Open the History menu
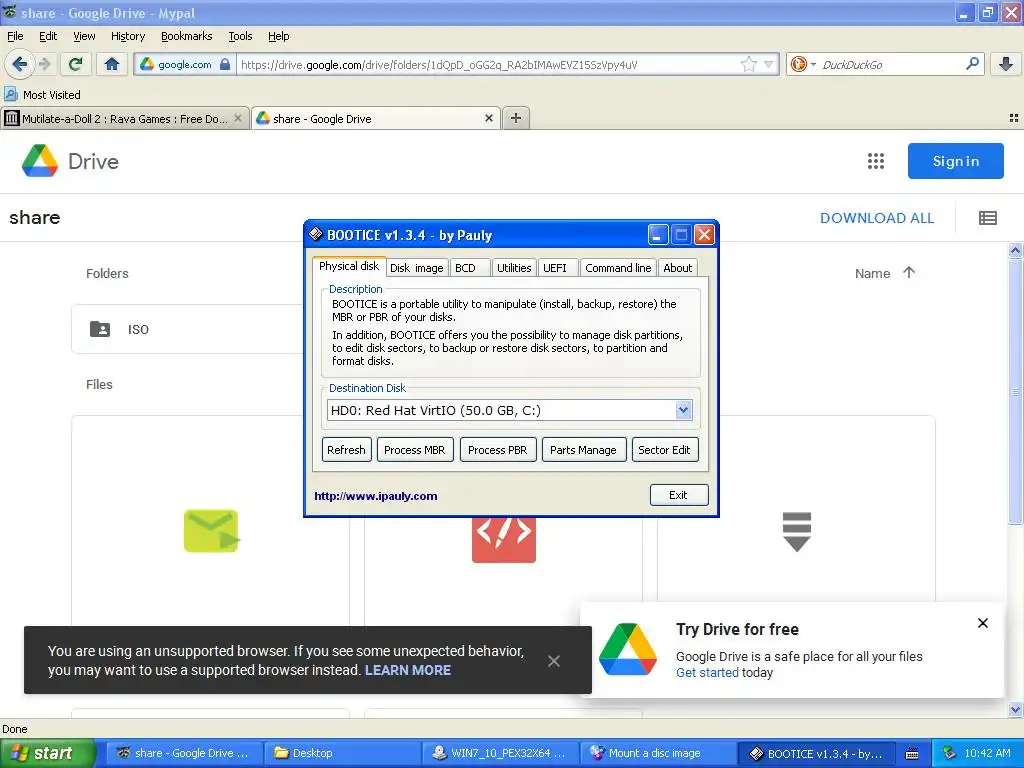1024x768 pixels. tap(127, 36)
